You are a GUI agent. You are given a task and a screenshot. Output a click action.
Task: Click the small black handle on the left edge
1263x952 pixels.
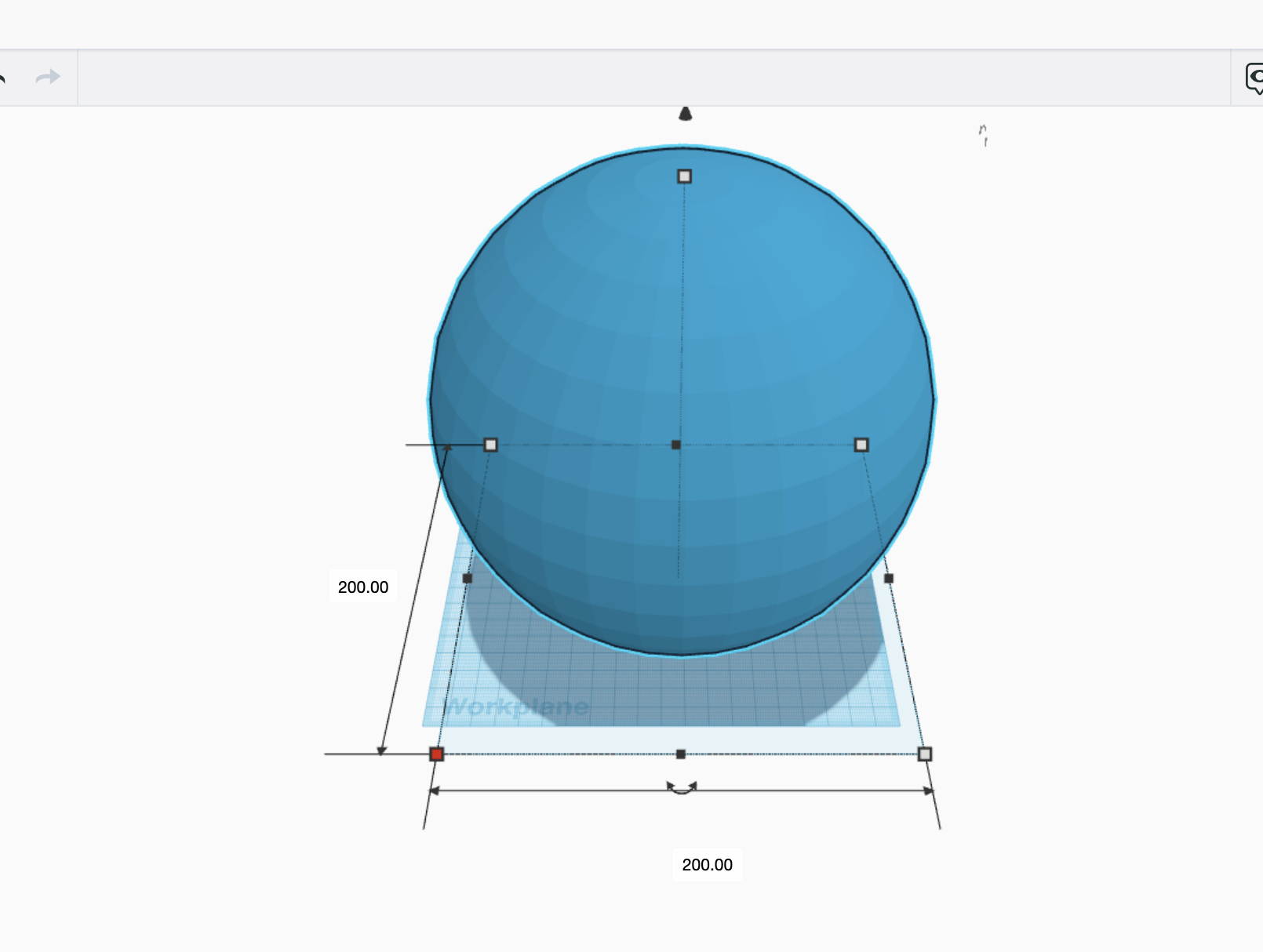[x=468, y=577]
